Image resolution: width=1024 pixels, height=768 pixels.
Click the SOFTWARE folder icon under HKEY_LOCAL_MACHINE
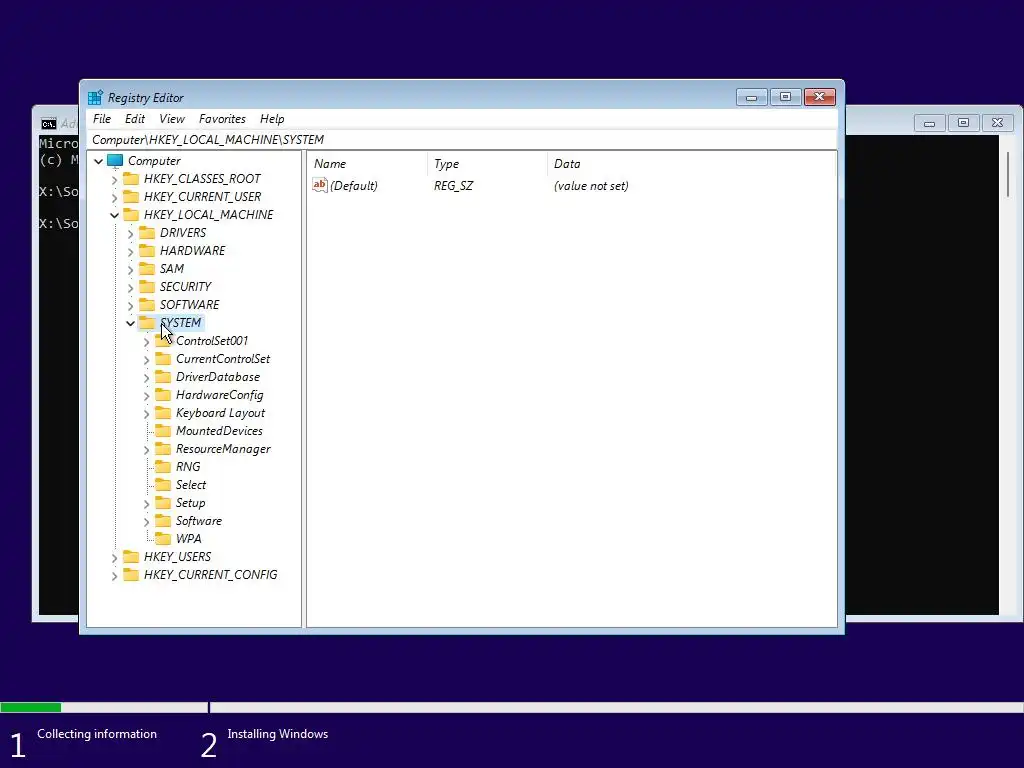pyautogui.click(x=148, y=304)
